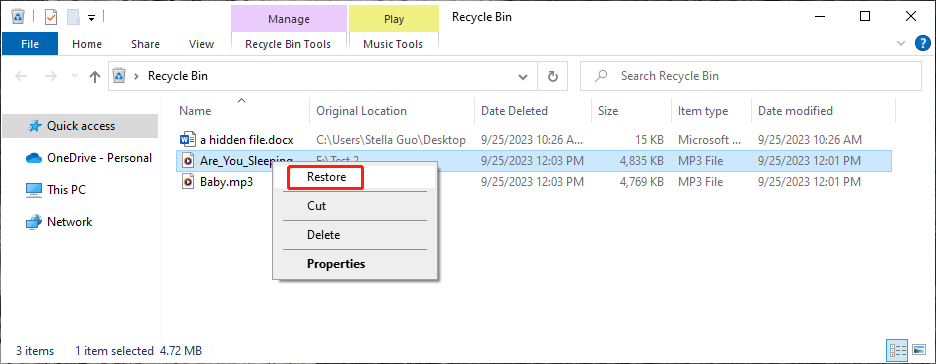This screenshot has height=364, width=936.
Task: Open the File tab
Action: (x=30, y=44)
